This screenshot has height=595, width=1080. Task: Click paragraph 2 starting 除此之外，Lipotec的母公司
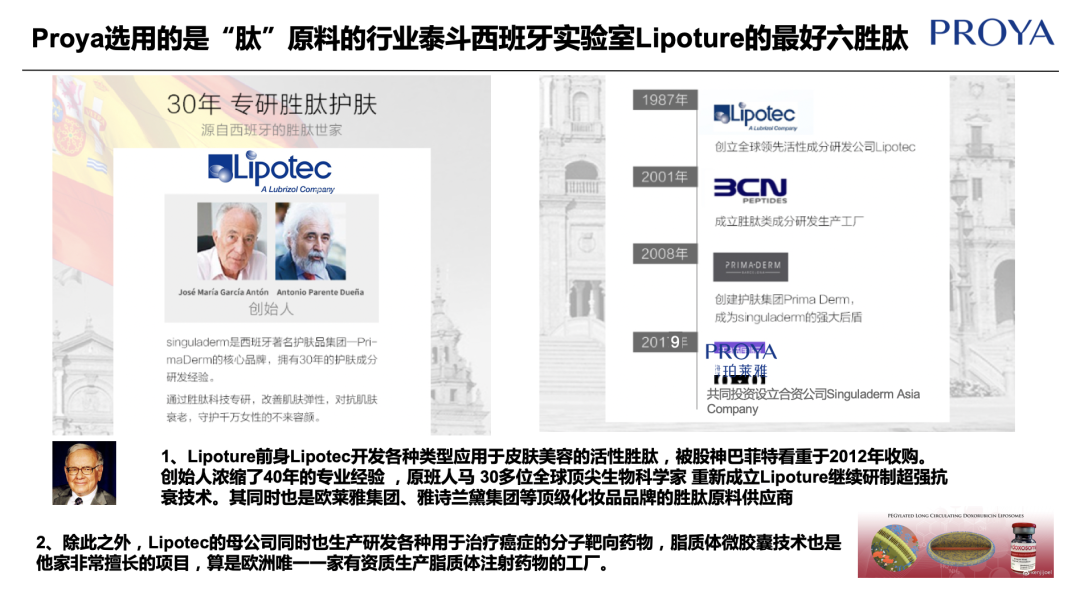tap(439, 553)
